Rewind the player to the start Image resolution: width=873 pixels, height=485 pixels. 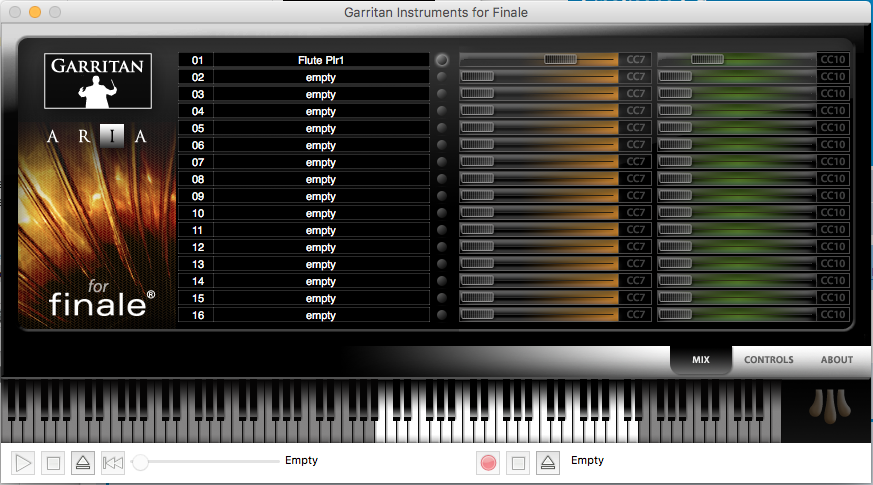[113, 463]
